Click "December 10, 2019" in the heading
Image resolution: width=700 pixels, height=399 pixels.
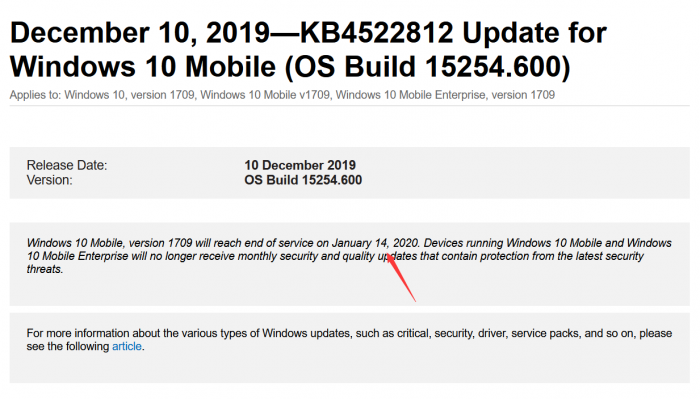click(140, 33)
